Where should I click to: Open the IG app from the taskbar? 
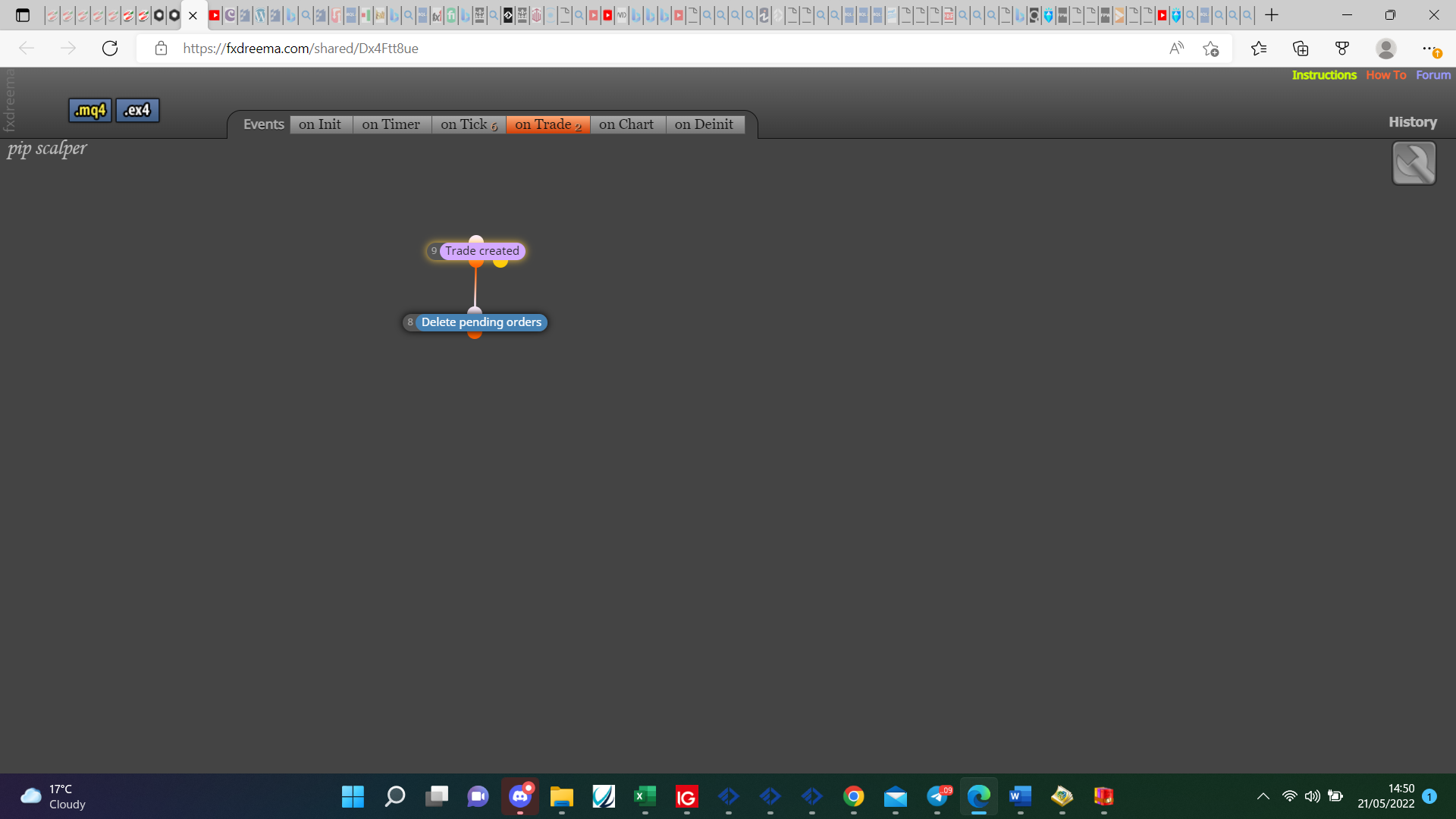686,796
